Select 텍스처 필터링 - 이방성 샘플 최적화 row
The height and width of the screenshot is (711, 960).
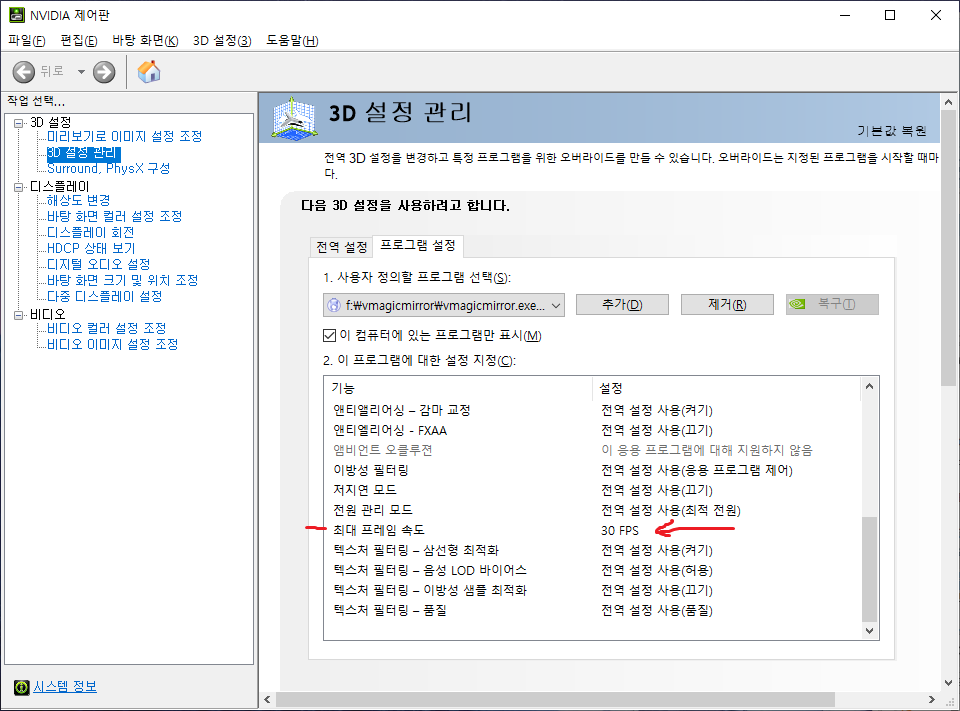point(593,590)
